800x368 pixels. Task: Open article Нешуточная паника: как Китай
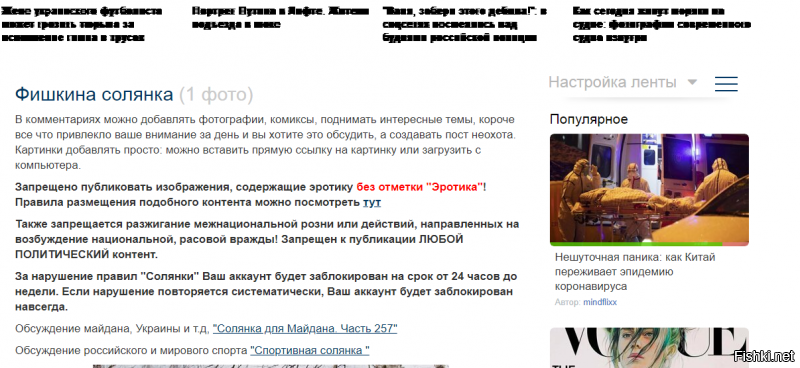coord(635,272)
